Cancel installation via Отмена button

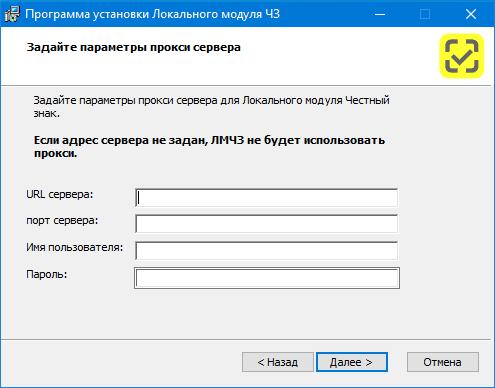pyautogui.click(x=443, y=362)
